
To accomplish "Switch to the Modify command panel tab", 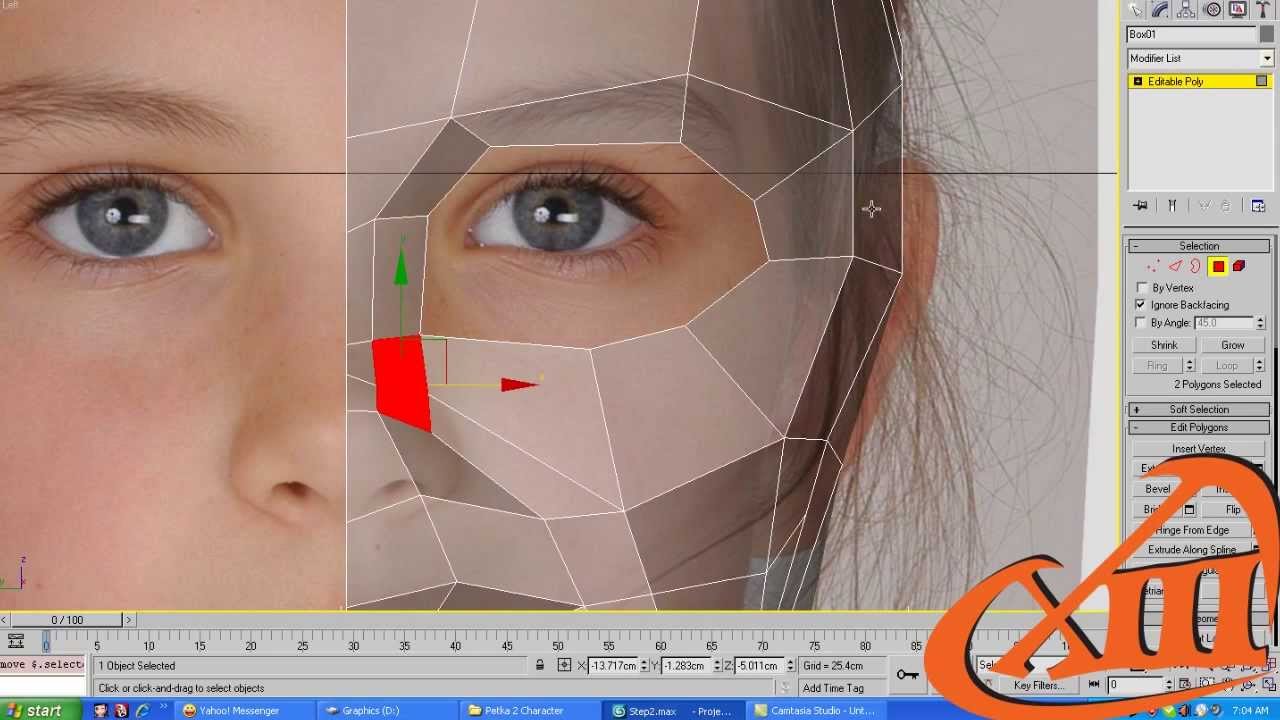I will point(1161,9).
